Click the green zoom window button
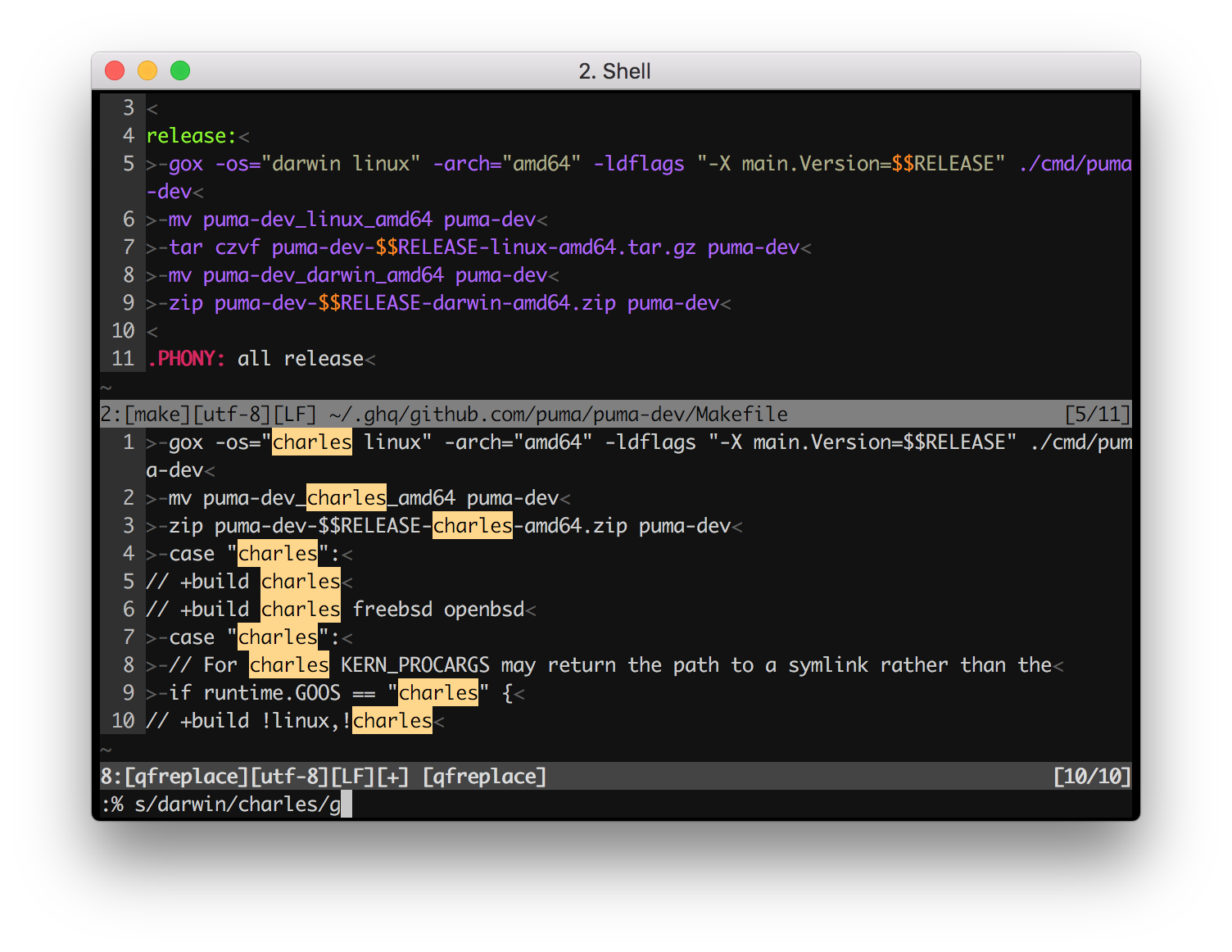1232x952 pixels. coord(180,70)
